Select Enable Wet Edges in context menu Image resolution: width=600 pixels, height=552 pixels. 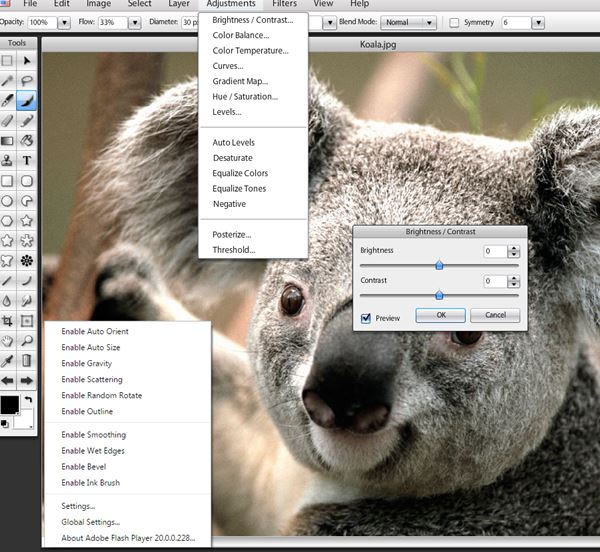pos(93,451)
